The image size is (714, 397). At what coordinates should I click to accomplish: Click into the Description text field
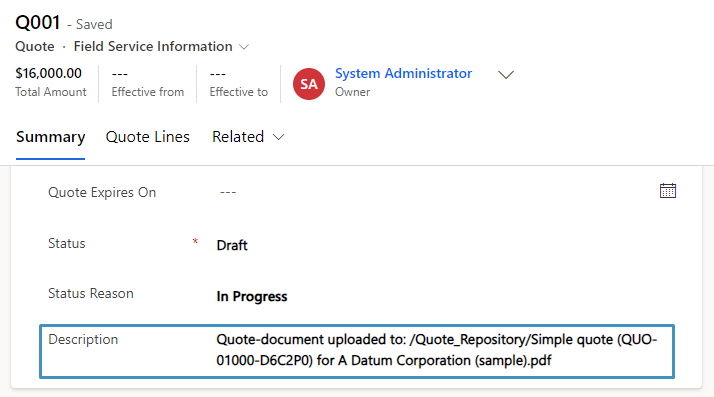click(x=436, y=350)
